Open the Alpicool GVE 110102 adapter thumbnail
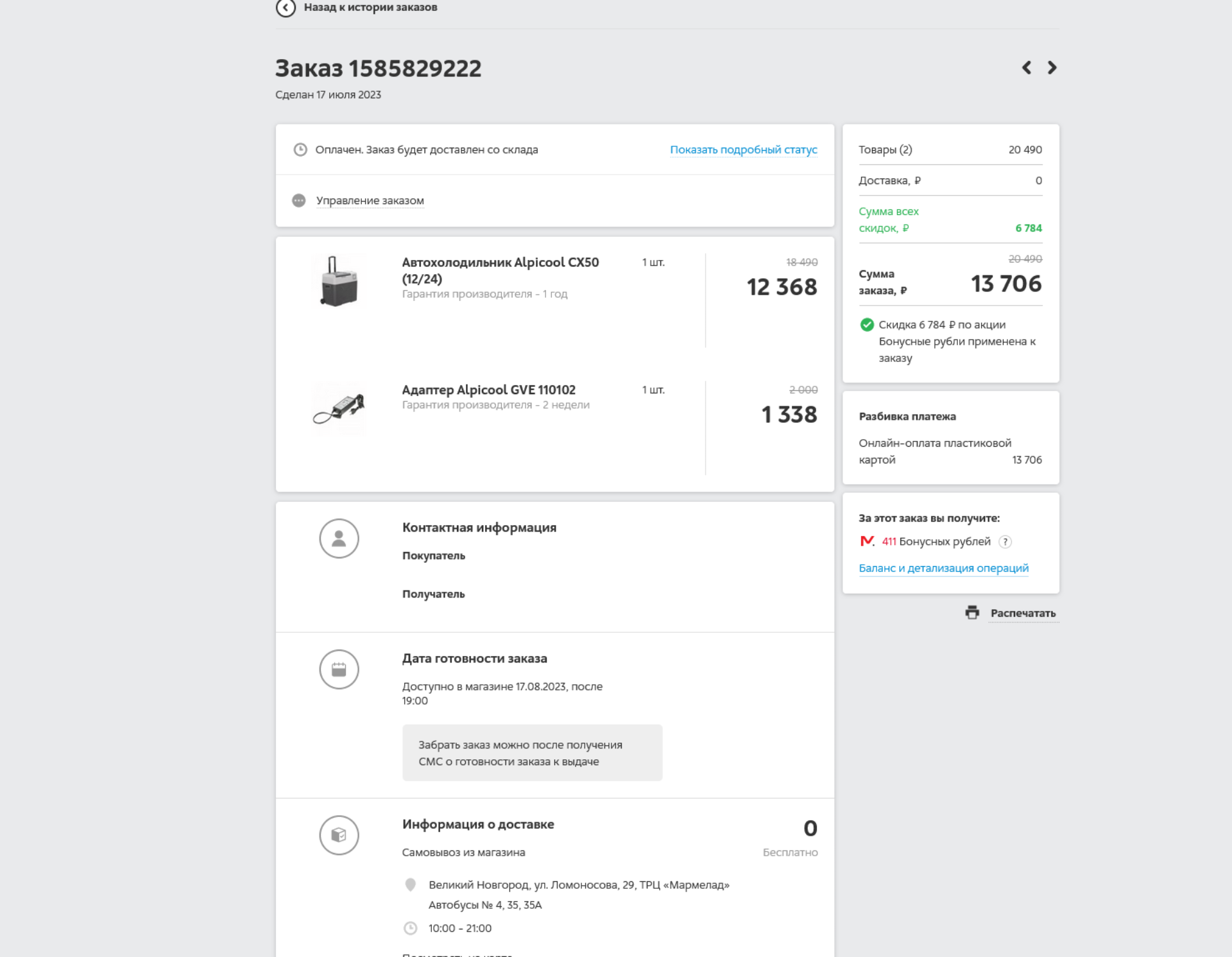The image size is (1232, 957). pyautogui.click(x=339, y=409)
